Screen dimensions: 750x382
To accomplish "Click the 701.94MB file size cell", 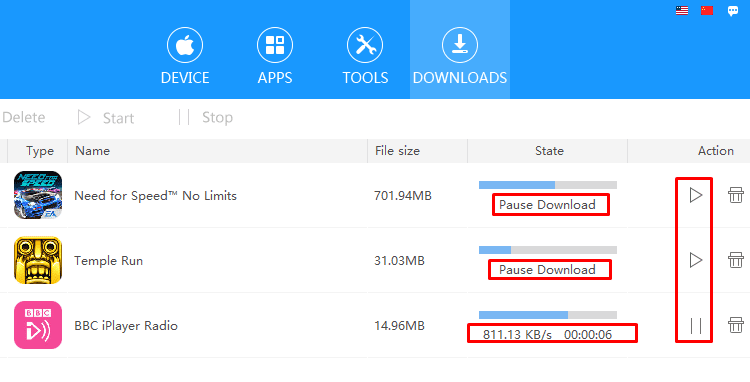I will point(403,196).
